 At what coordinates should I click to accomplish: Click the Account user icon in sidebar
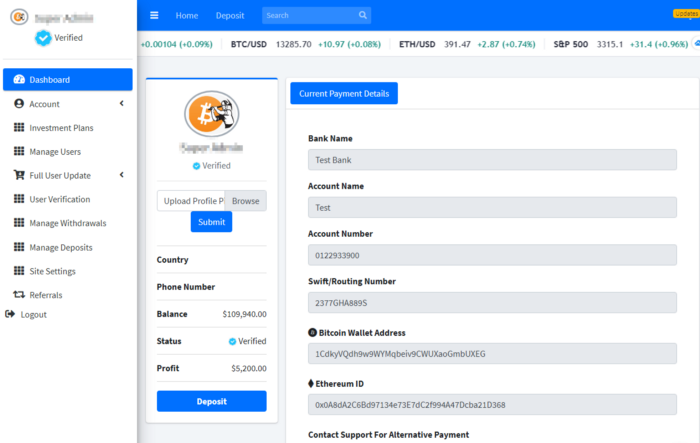(19, 104)
